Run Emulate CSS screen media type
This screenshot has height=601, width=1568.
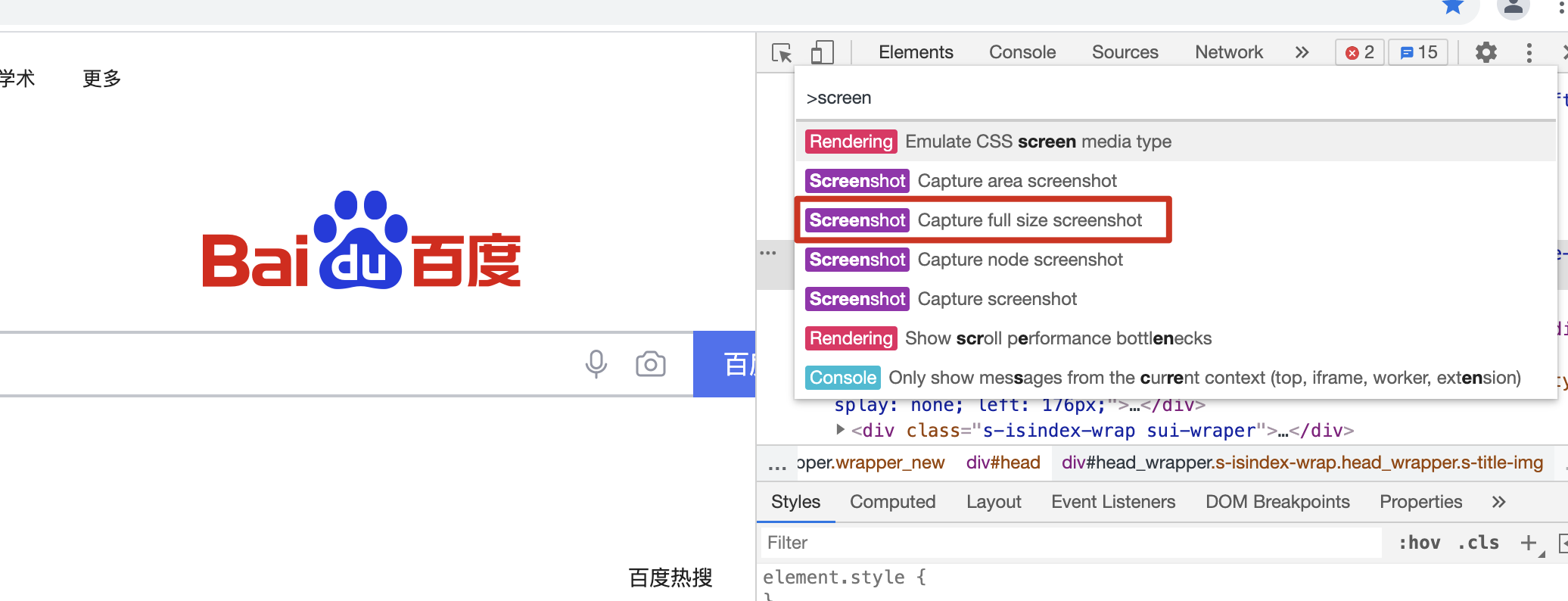pos(1176,142)
